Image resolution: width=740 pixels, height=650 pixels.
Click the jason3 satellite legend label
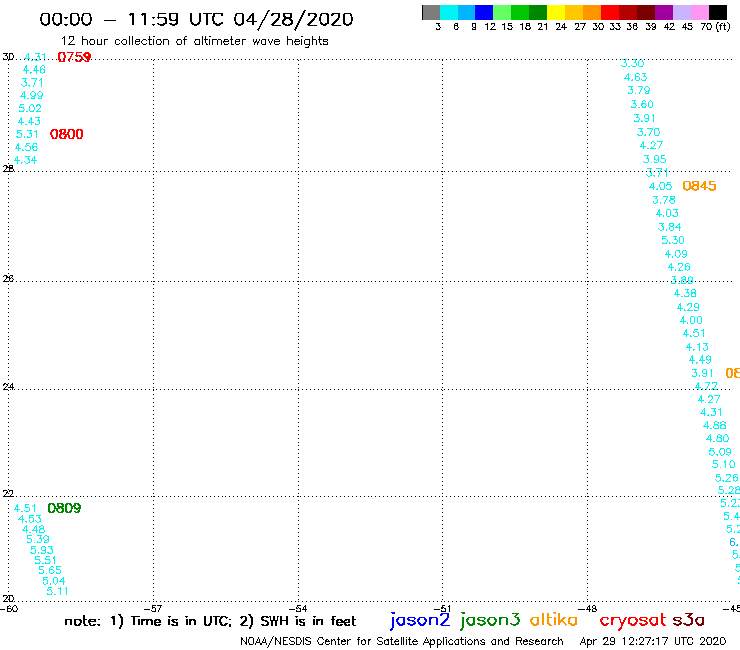click(490, 620)
